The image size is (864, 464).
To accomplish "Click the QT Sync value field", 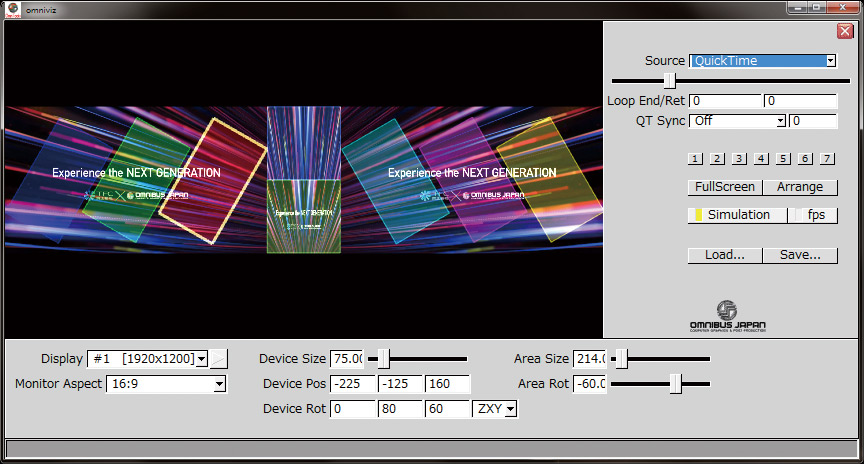I will [x=813, y=121].
